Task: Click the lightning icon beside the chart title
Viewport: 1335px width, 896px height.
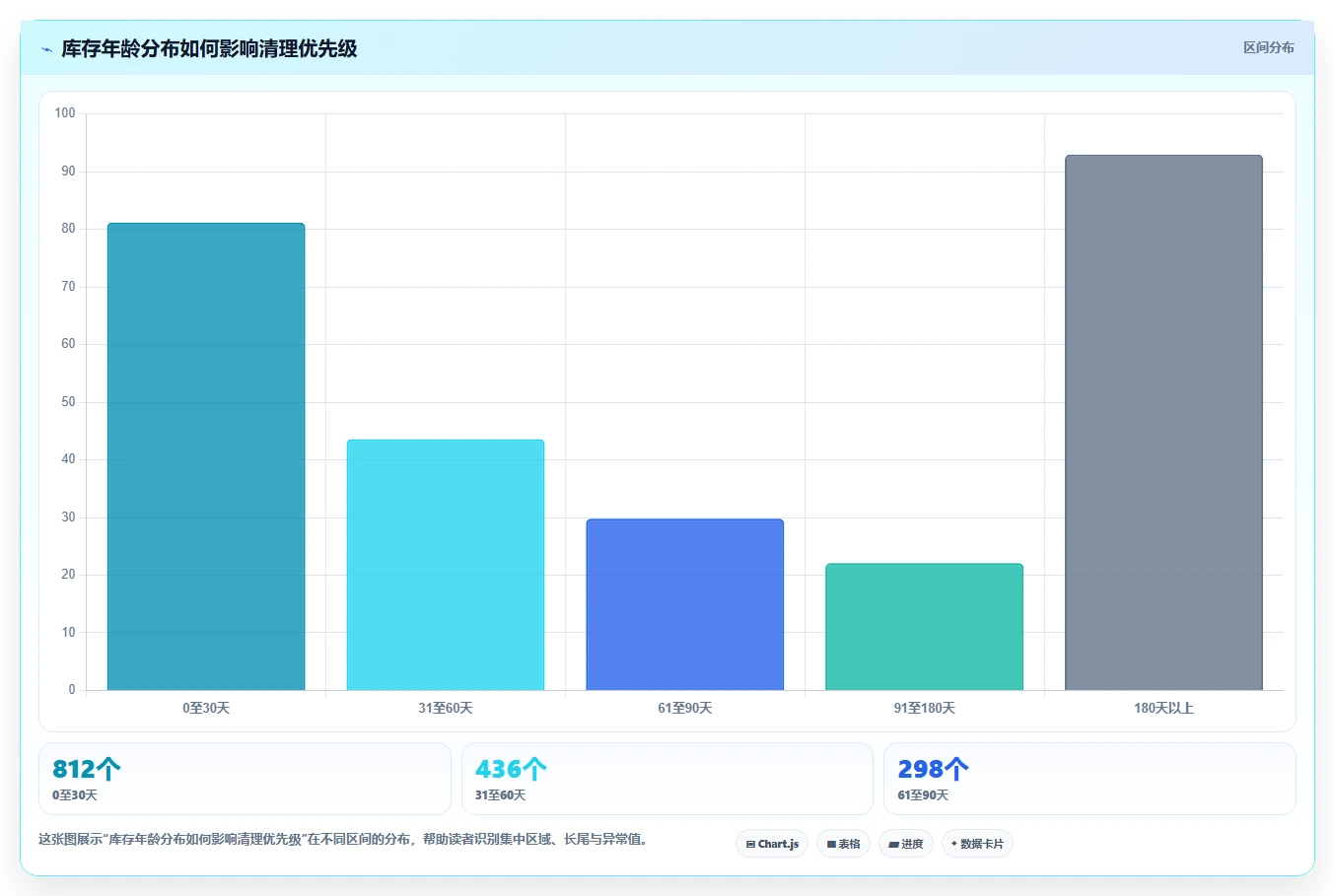Action: point(46,49)
